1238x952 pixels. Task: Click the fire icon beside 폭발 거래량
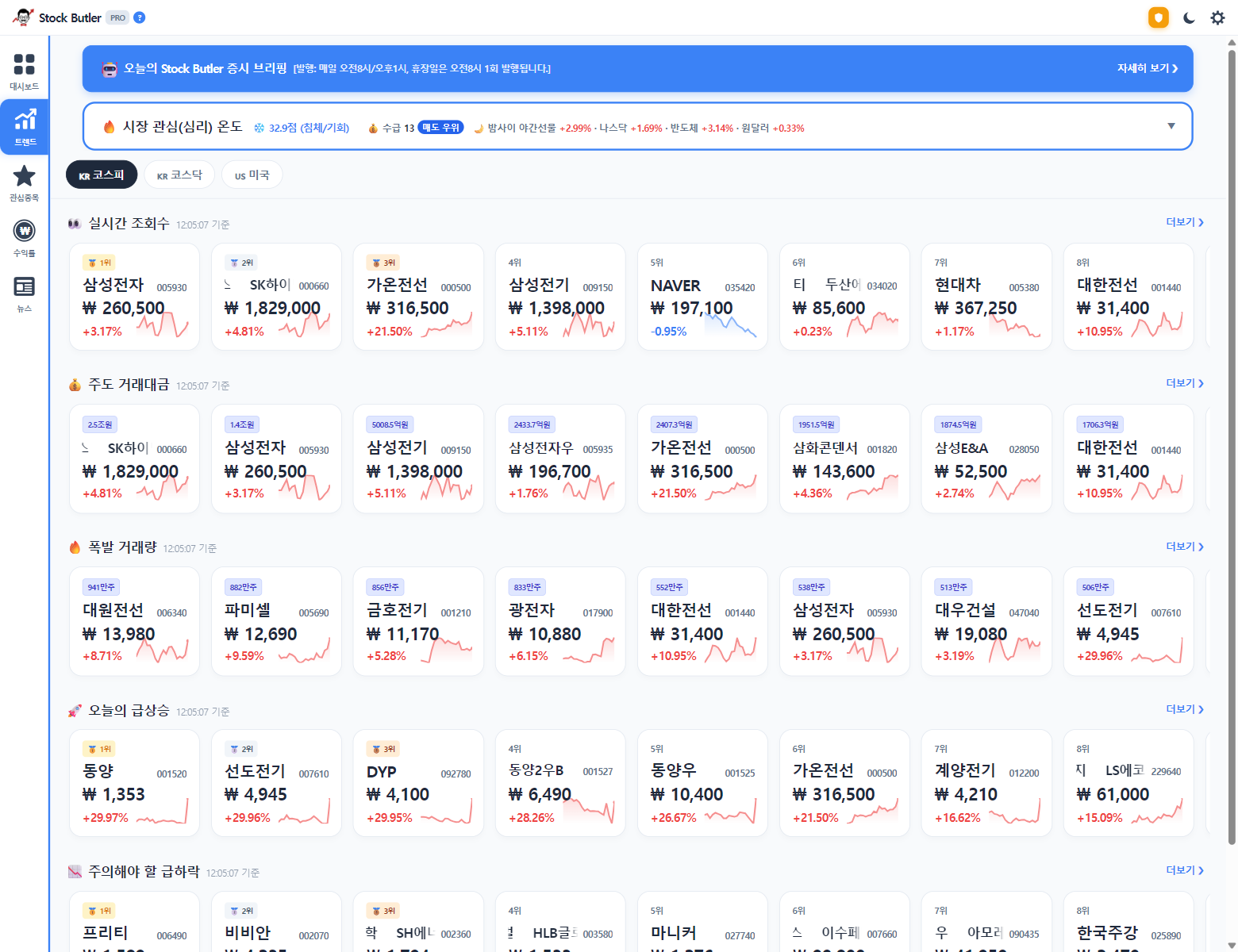75,547
